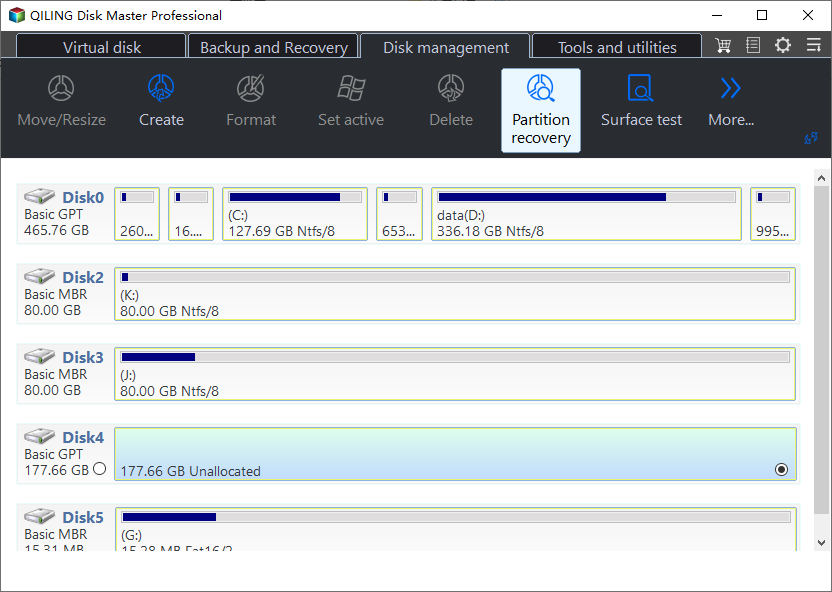This screenshot has width=832, height=592.
Task: Select the (C:) 127.69 GB partition
Action: (x=295, y=214)
